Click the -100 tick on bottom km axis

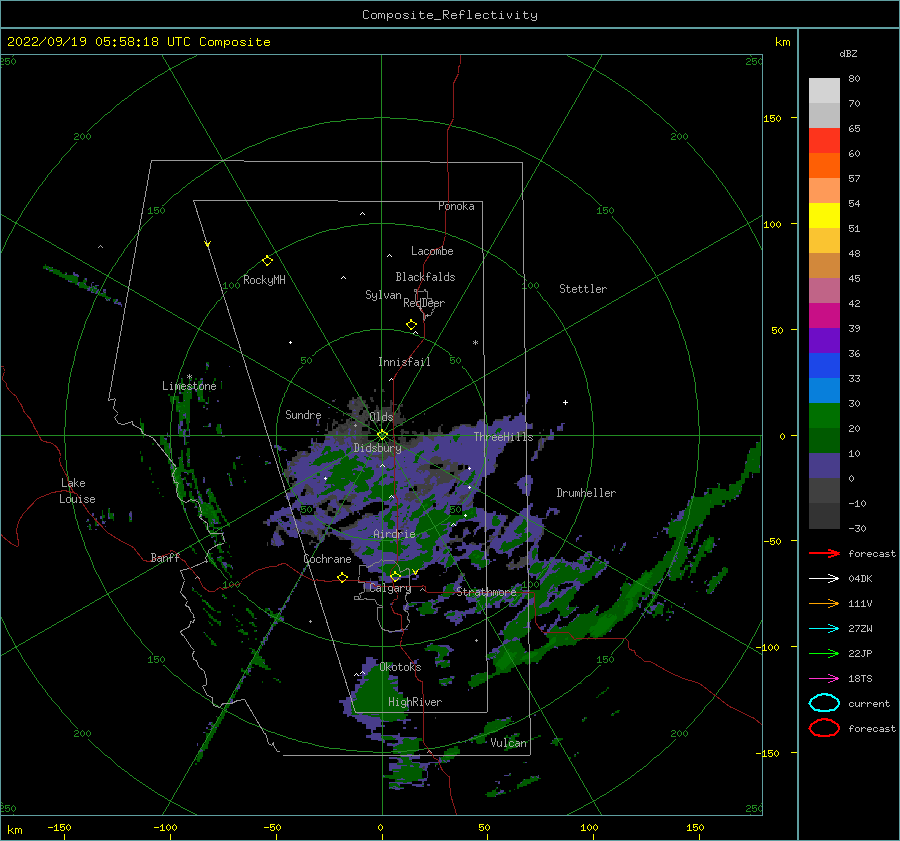point(165,827)
